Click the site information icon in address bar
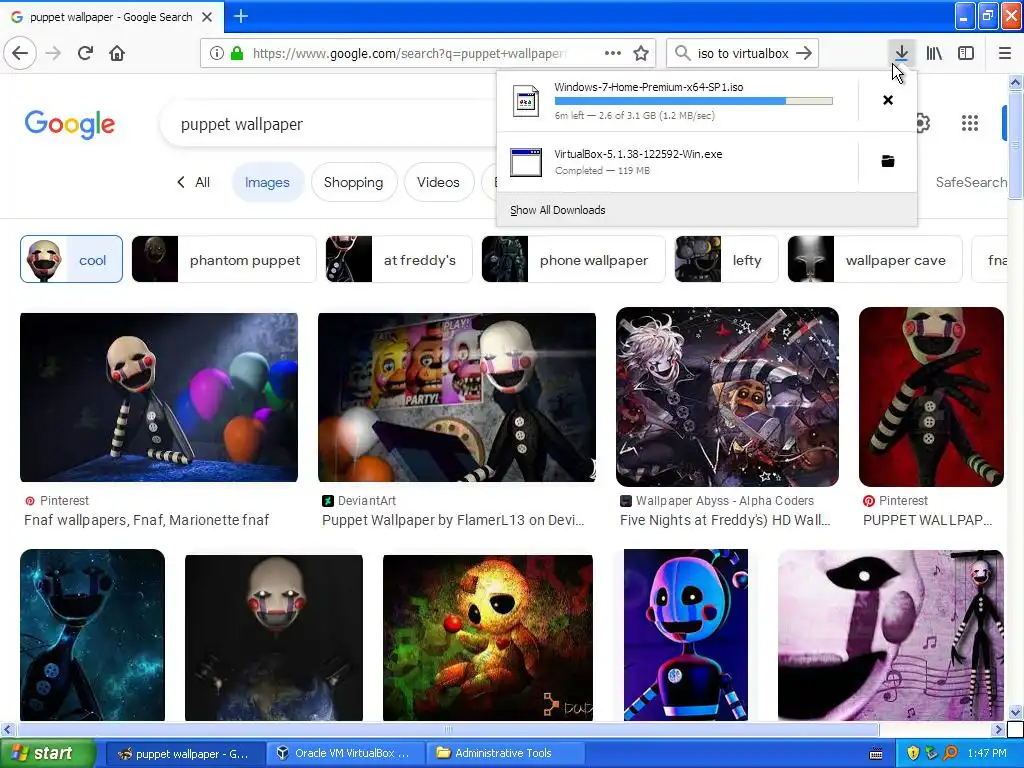Image resolution: width=1024 pixels, height=768 pixels. tap(216, 53)
